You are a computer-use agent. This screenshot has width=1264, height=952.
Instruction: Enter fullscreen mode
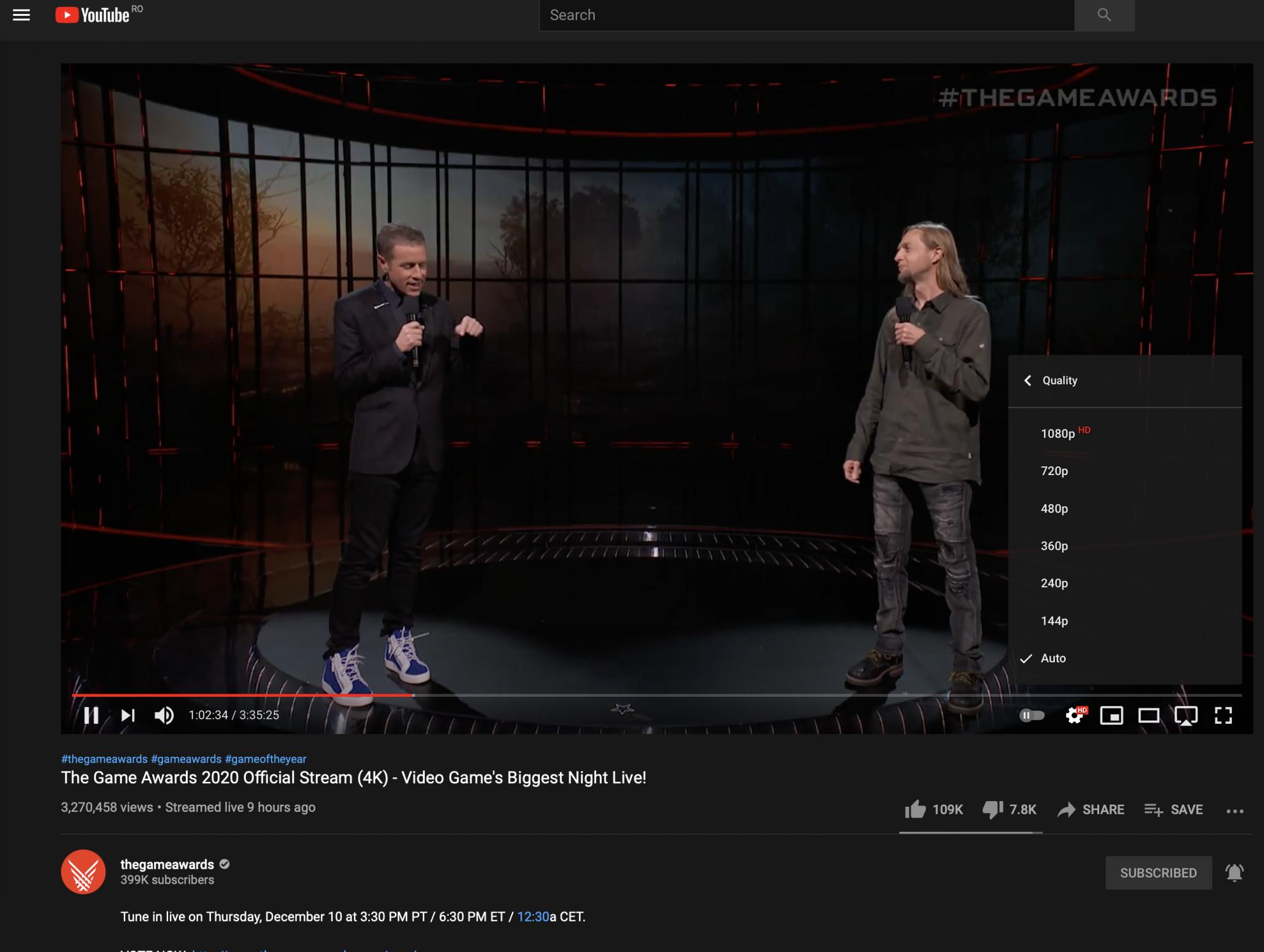[x=1224, y=715]
